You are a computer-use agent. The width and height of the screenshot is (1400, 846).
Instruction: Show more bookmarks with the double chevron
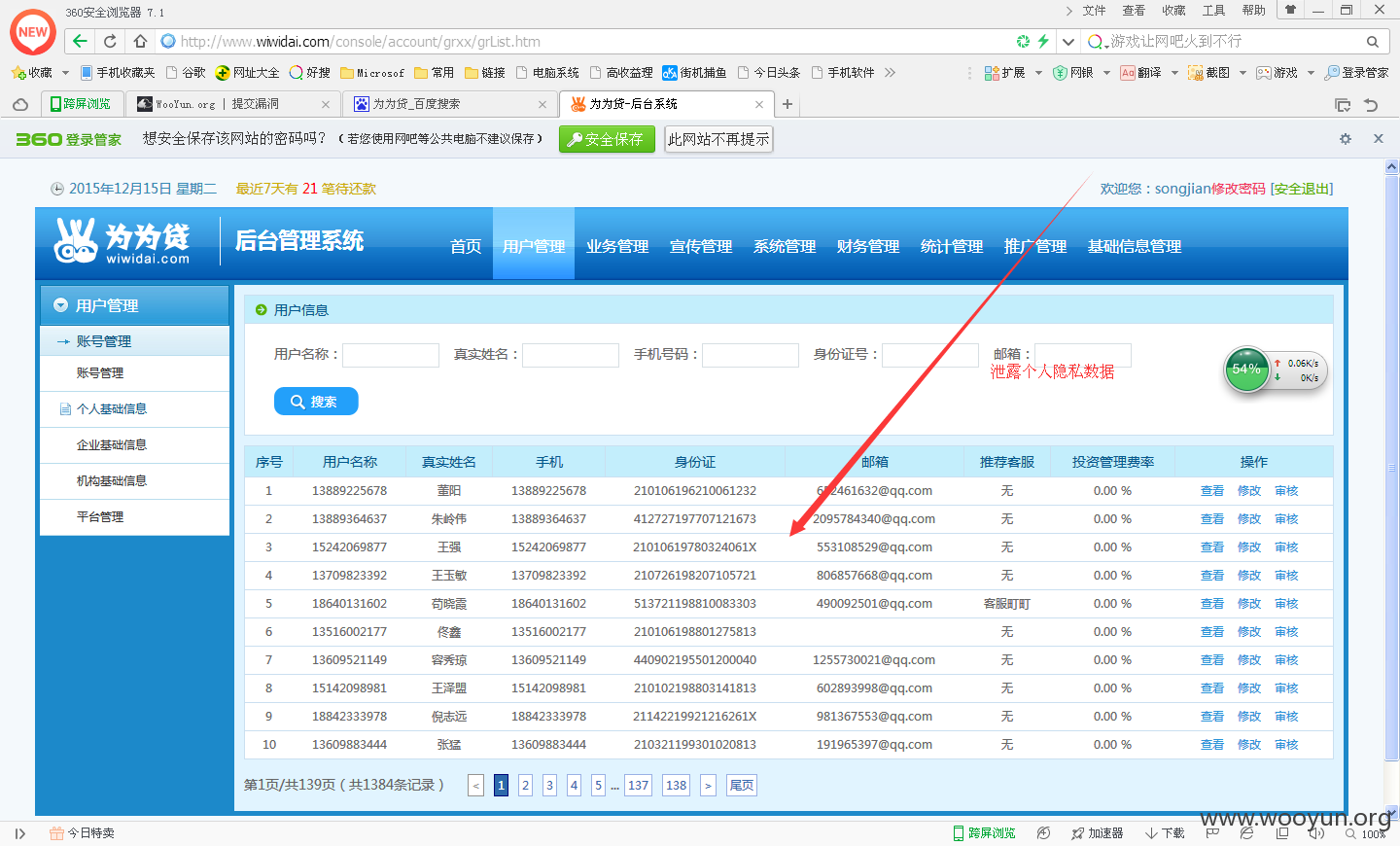(x=890, y=73)
